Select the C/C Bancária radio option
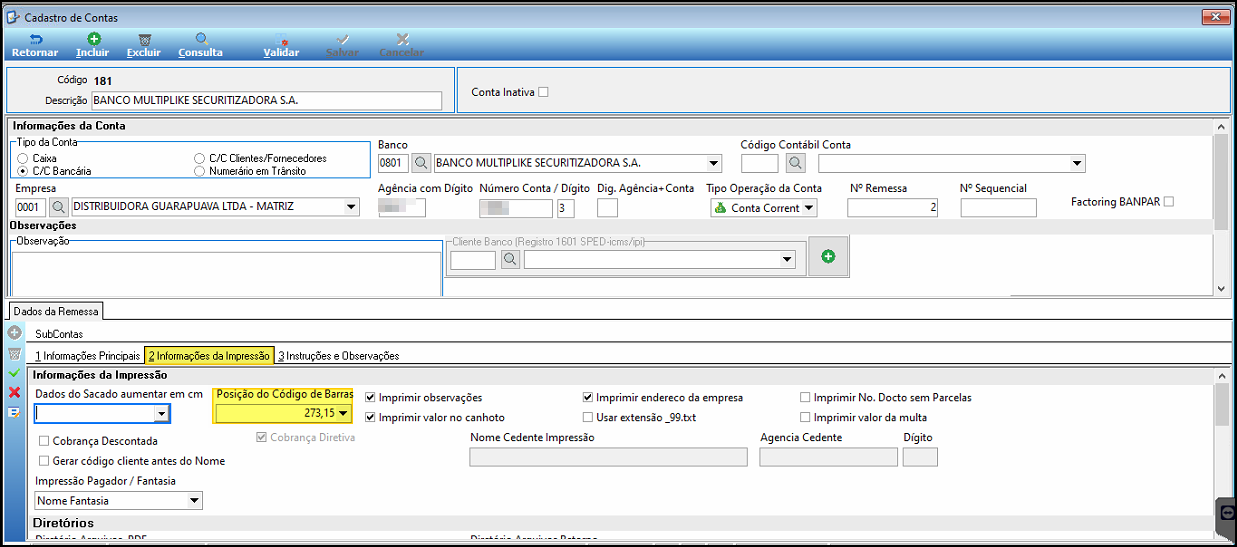The height and width of the screenshot is (547, 1237). 23,171
